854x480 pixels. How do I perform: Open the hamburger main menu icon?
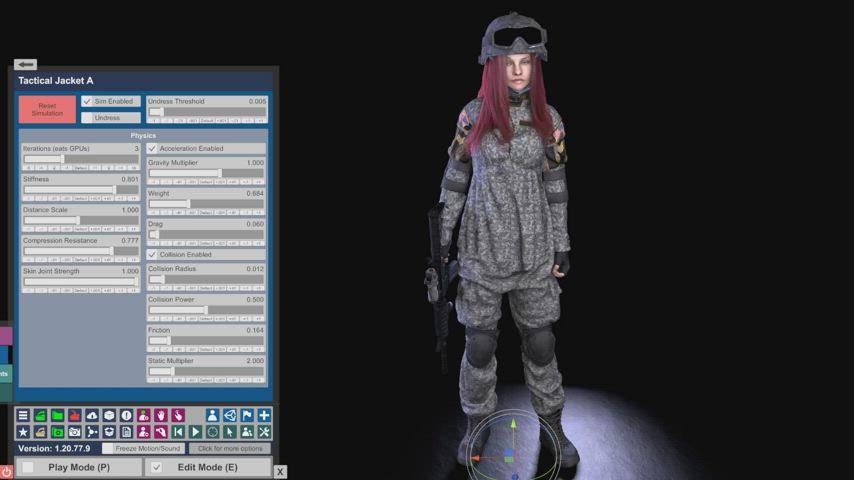pos(23,415)
